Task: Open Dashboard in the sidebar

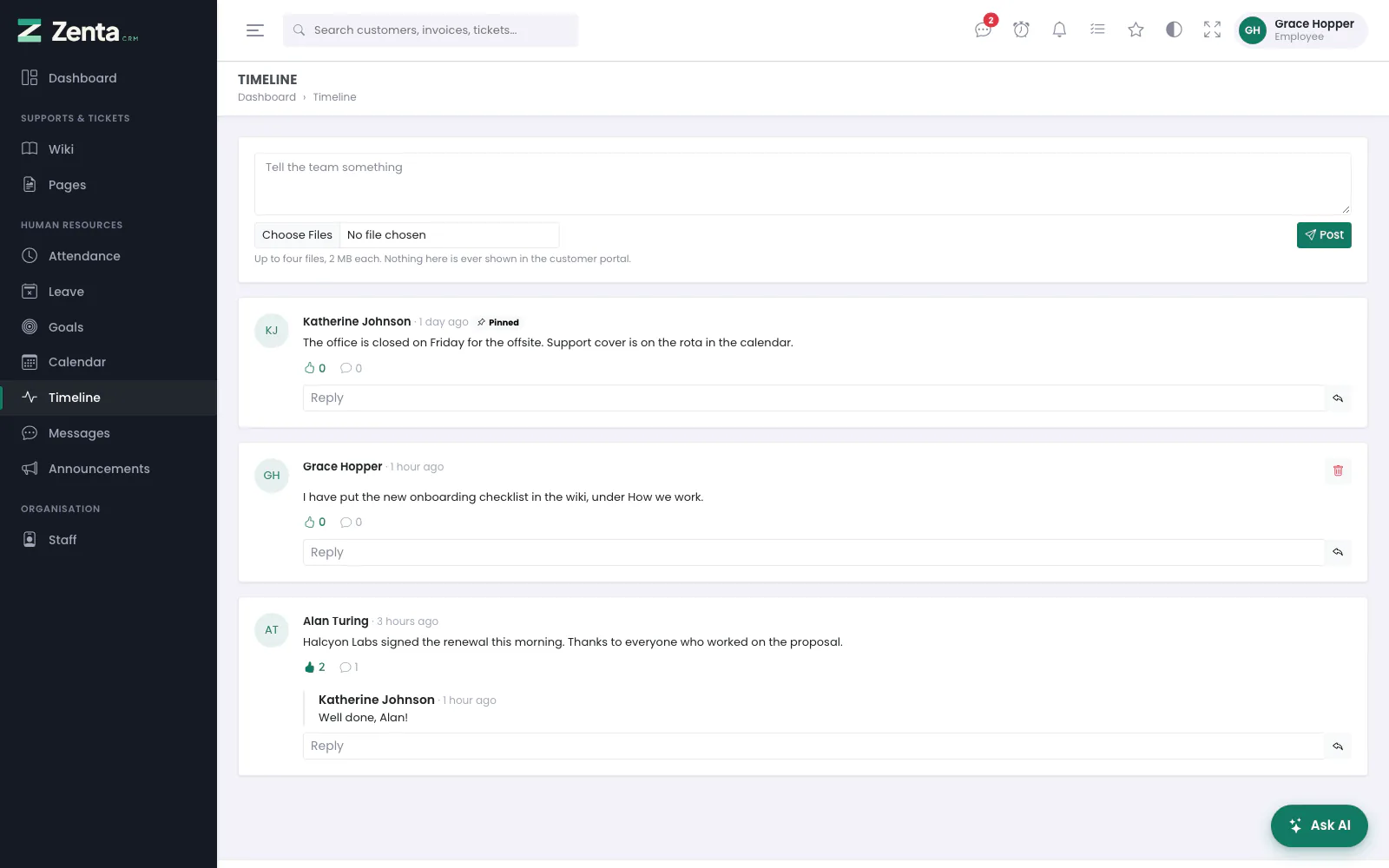Action: [x=109, y=78]
